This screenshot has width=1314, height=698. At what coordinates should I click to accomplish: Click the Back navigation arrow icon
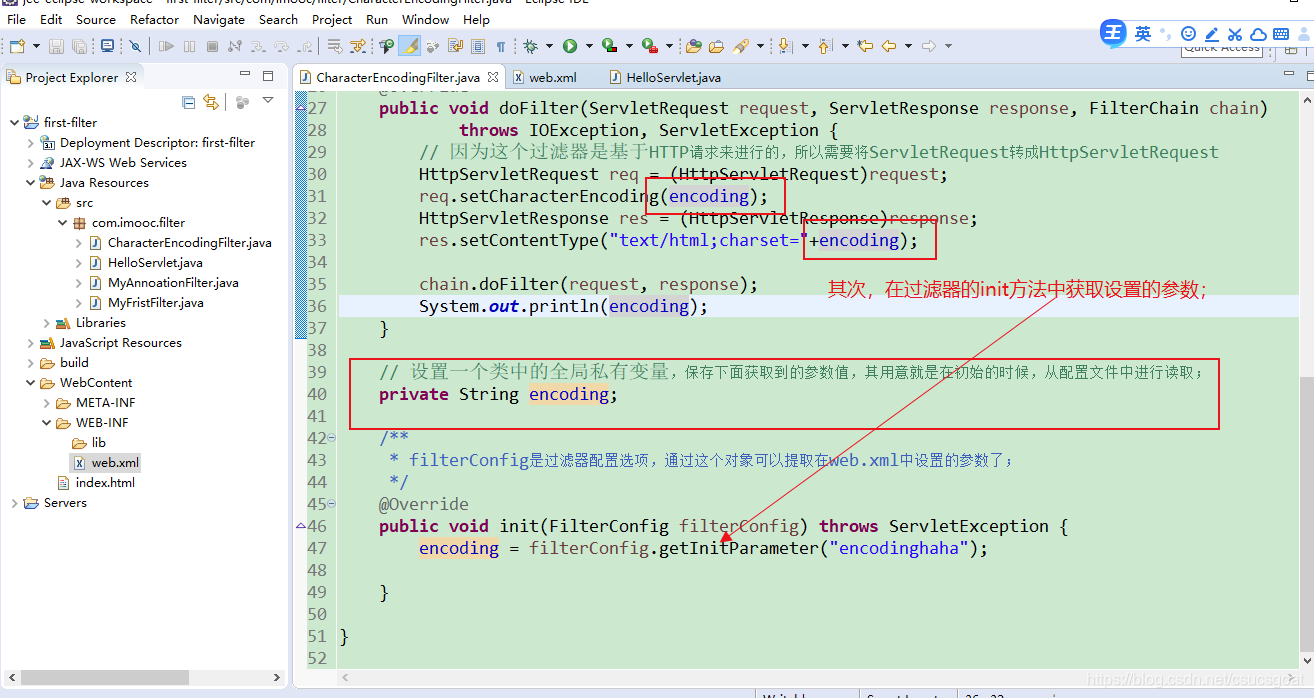click(x=888, y=46)
